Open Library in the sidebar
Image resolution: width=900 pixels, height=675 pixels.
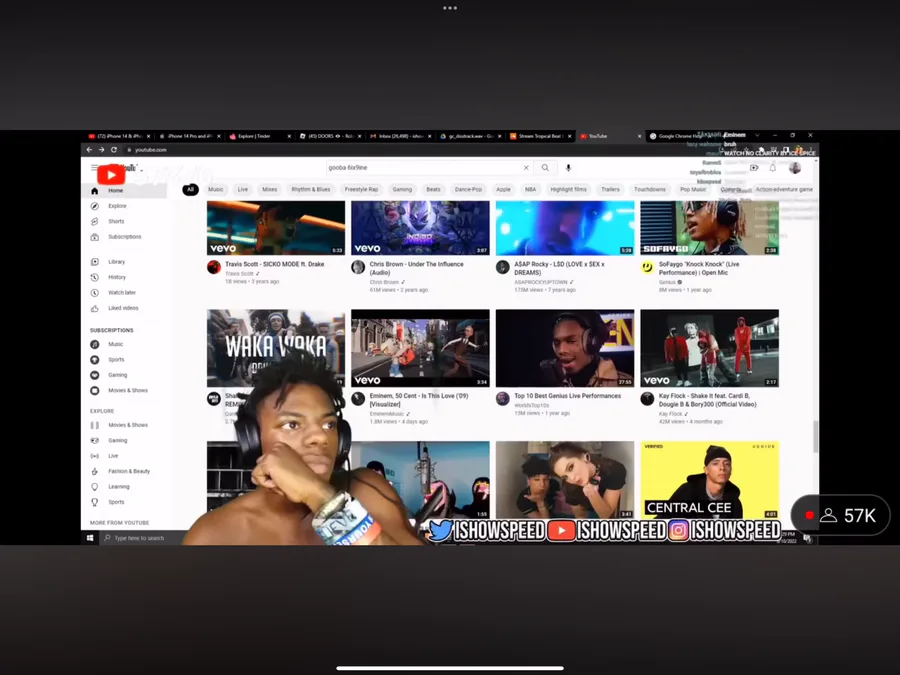pos(116,262)
